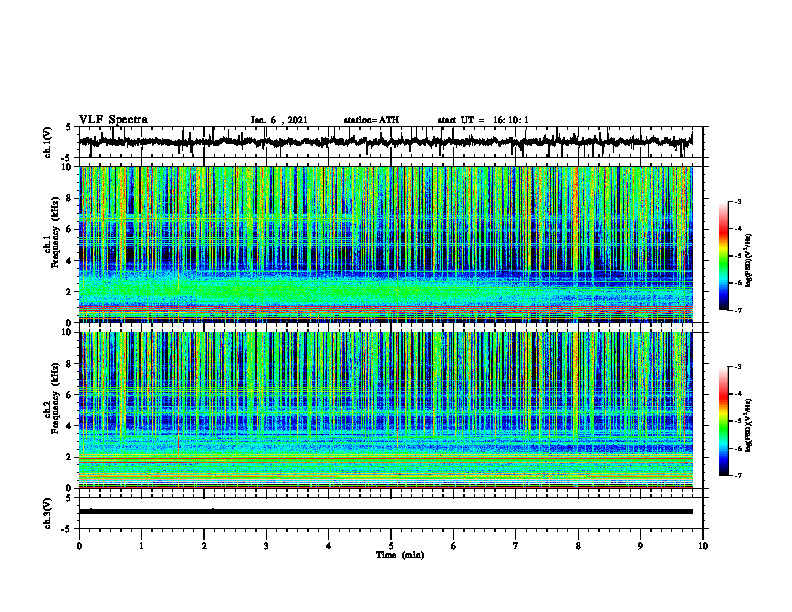The image size is (792, 612).
Task: Click the "station=ATH" header label
Action: point(371,120)
